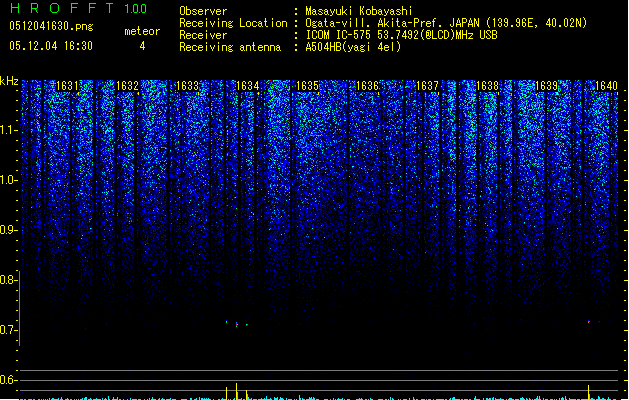Click the 1637 time marker
Viewport: 629px width, 400px height.
427,85
